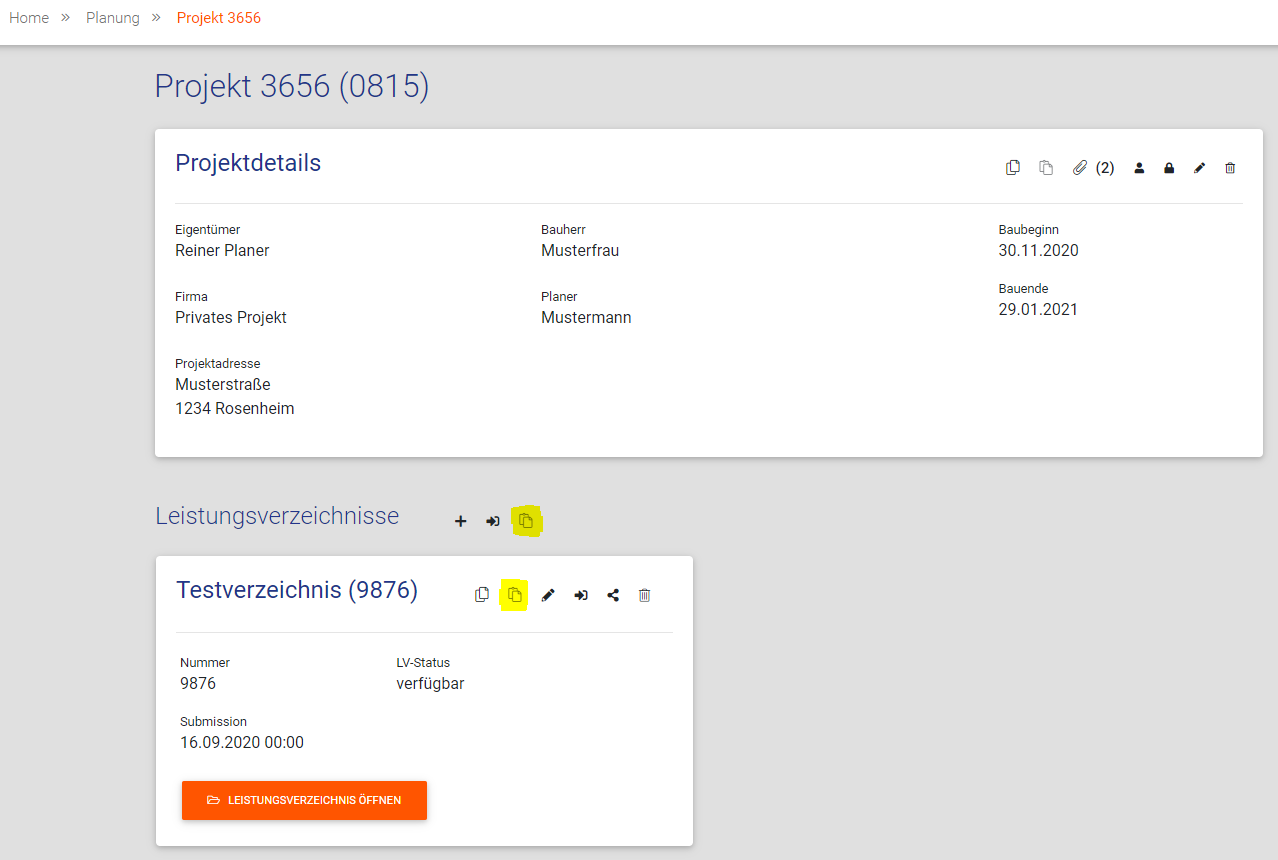Screen dimensions: 1278x860
Task: Open project attachments paperclip icon
Action: [1079, 168]
